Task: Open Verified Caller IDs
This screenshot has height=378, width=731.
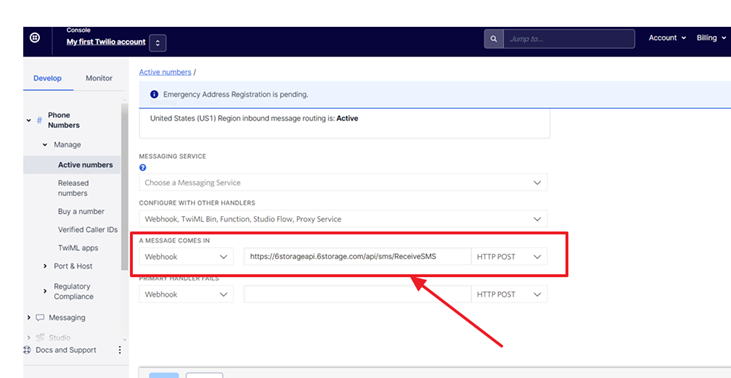Action: point(88,230)
